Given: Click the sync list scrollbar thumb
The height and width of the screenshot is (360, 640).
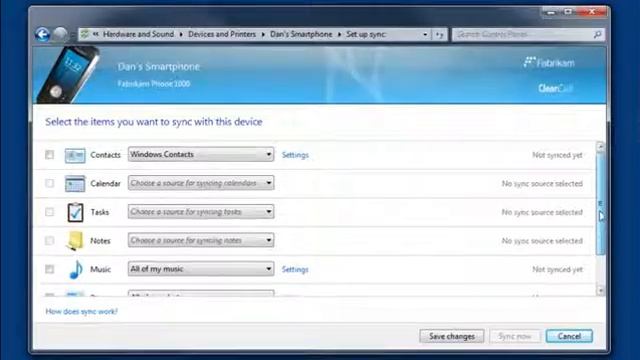Looking at the screenshot, I should (x=600, y=203).
